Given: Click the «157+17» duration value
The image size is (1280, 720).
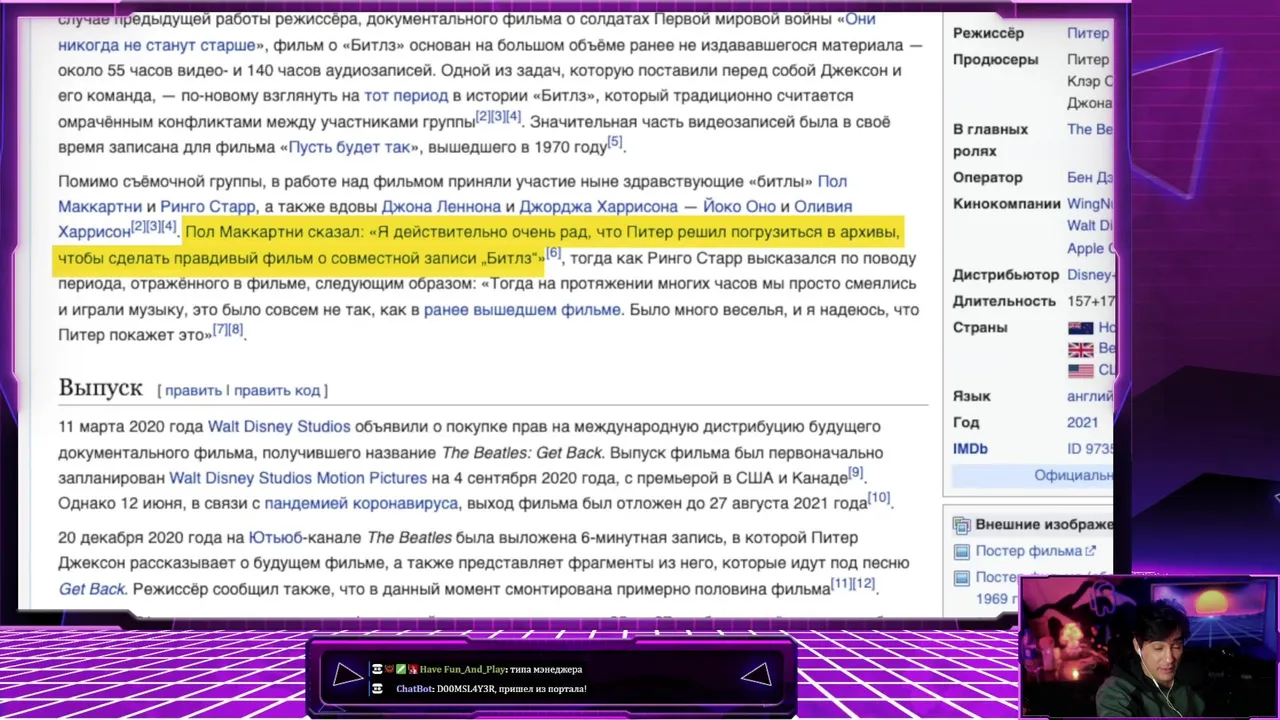Looking at the screenshot, I should (1090, 301).
